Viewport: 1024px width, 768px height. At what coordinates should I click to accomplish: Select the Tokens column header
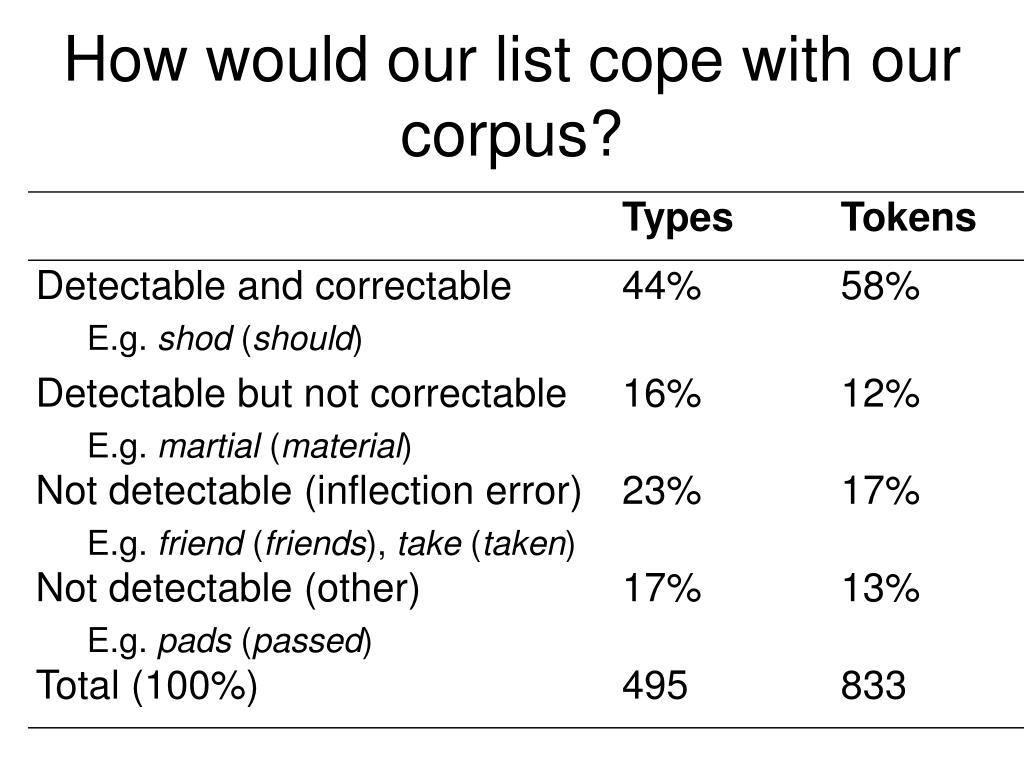click(908, 217)
